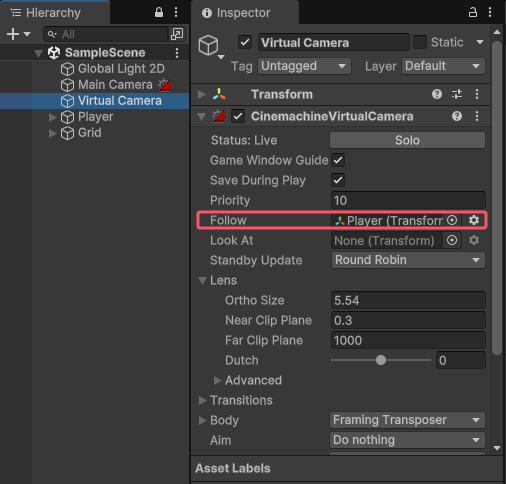This screenshot has width=506, height=484.
Task: Click the scene visibility search-mode icon in Hierarchy
Action: tap(177, 34)
